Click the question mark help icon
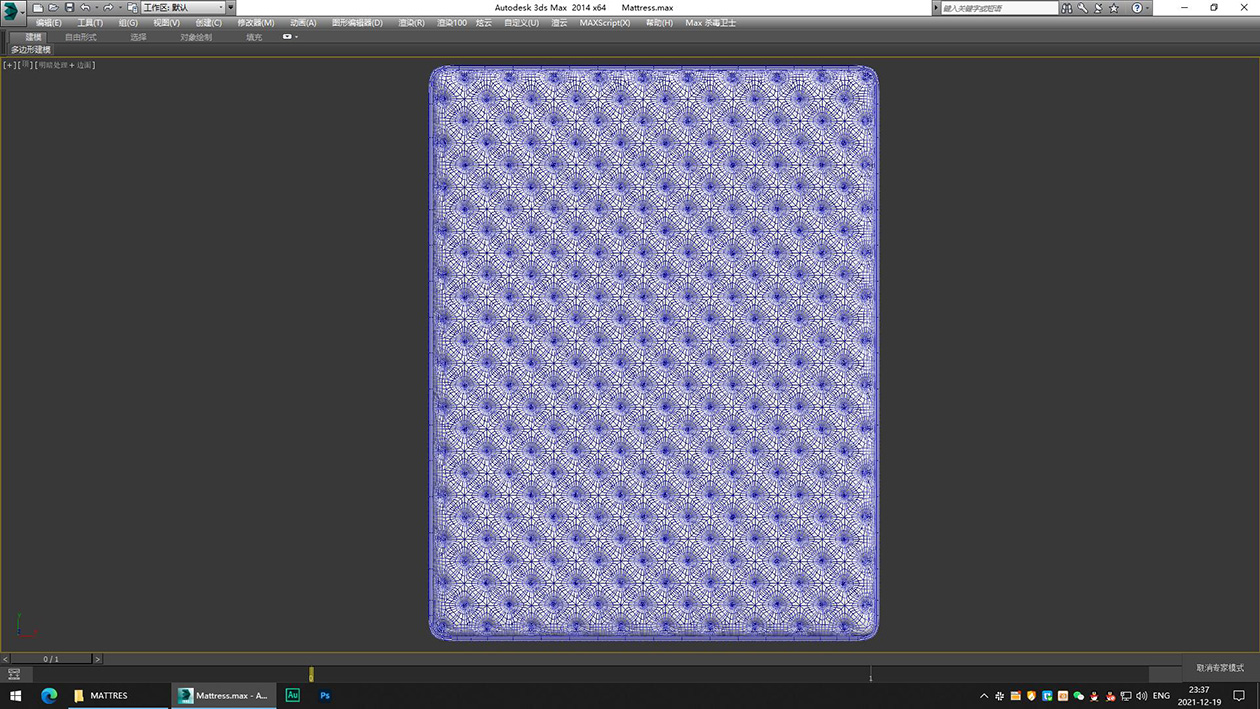Viewport: 1260px width, 709px height. [1137, 8]
